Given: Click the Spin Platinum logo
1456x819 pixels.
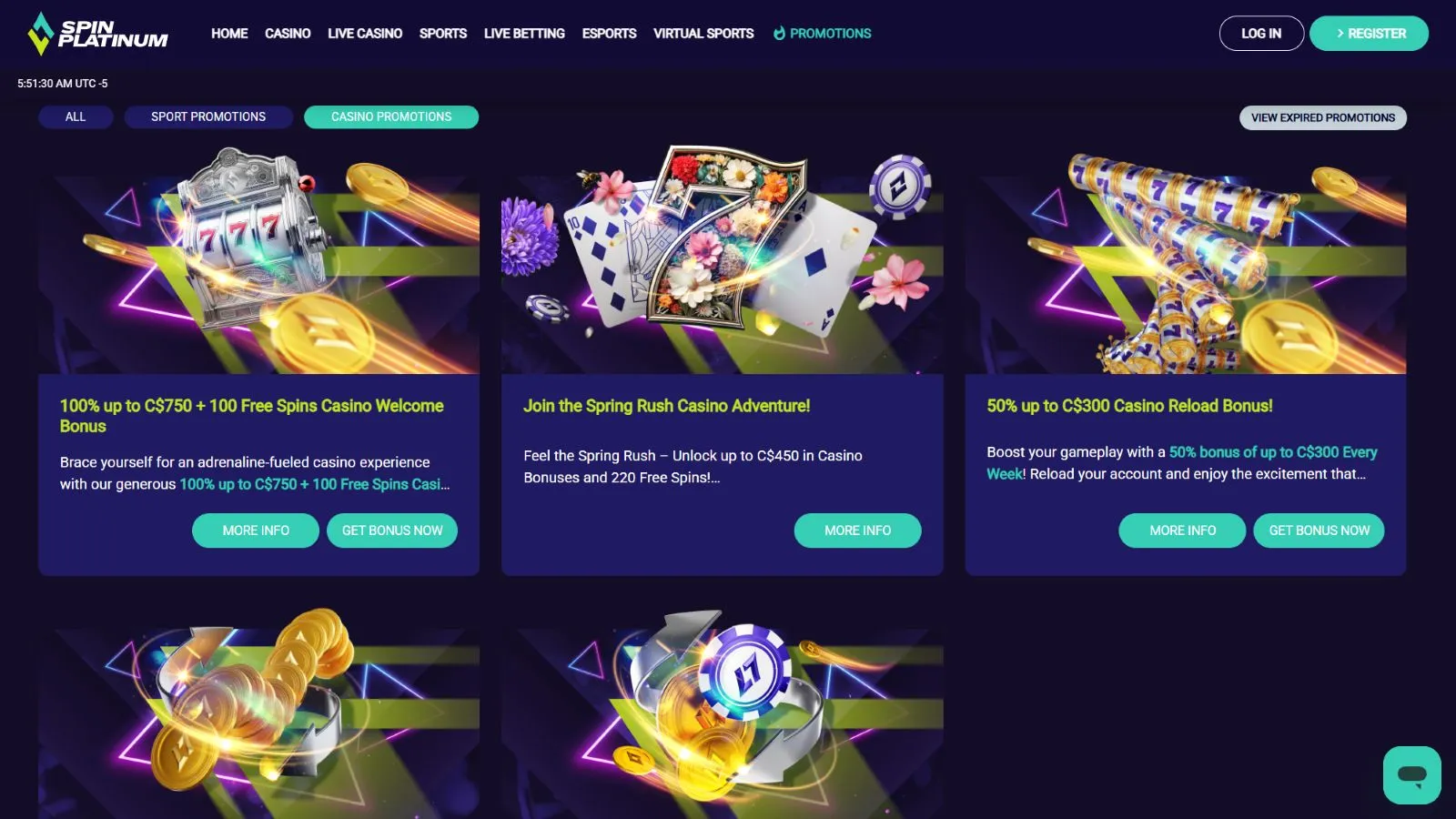Looking at the screenshot, I should (x=97, y=34).
